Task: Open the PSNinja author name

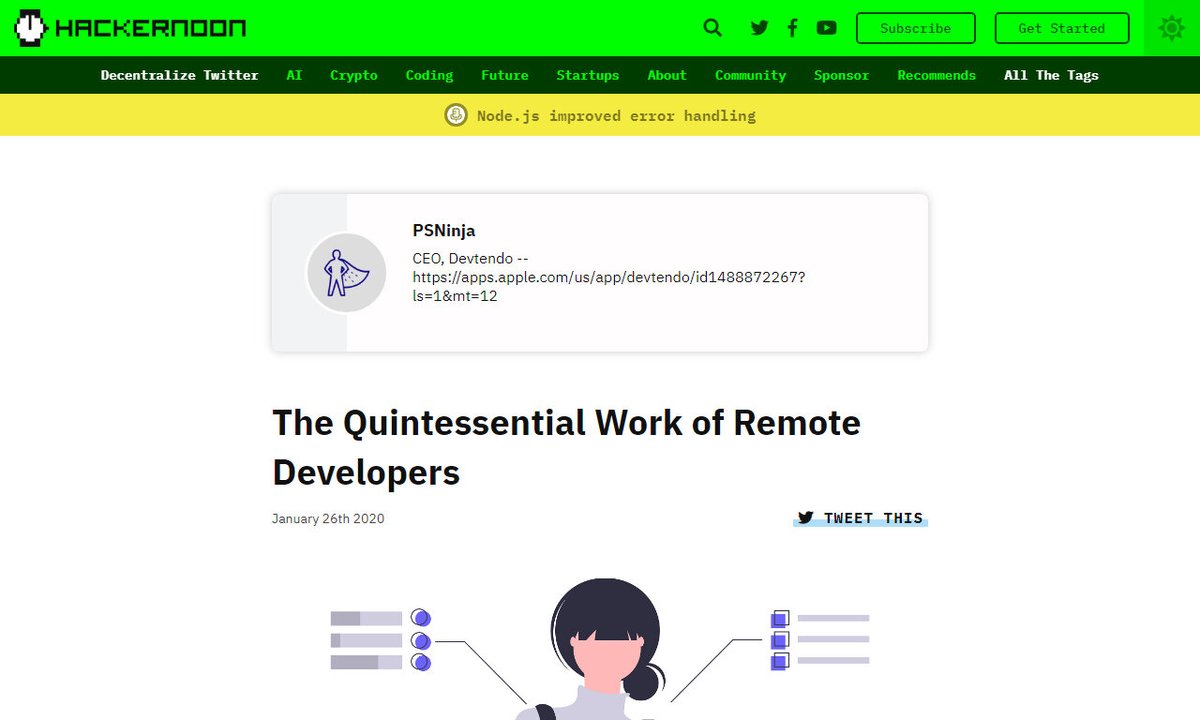Action: [x=444, y=231]
